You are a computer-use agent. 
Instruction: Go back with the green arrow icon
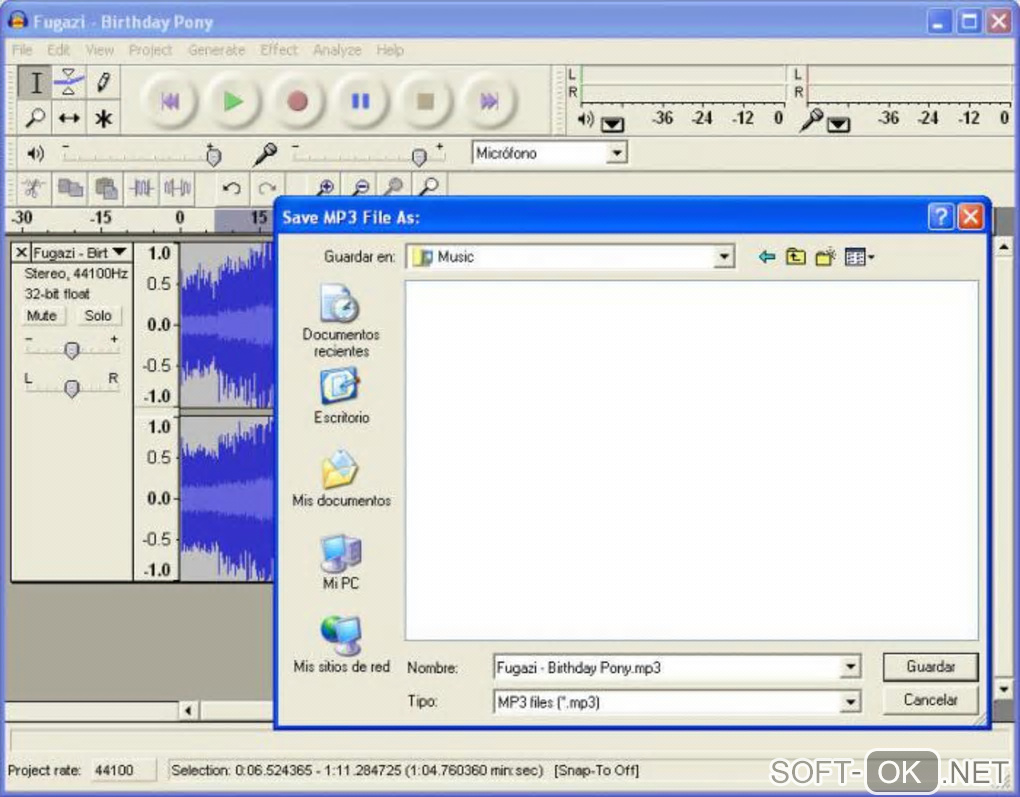click(x=767, y=257)
